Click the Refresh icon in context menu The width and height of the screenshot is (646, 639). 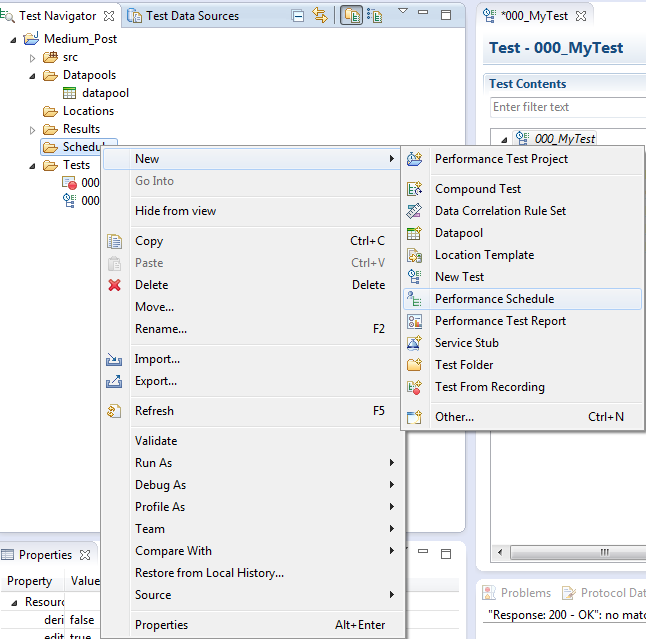[x=114, y=411]
